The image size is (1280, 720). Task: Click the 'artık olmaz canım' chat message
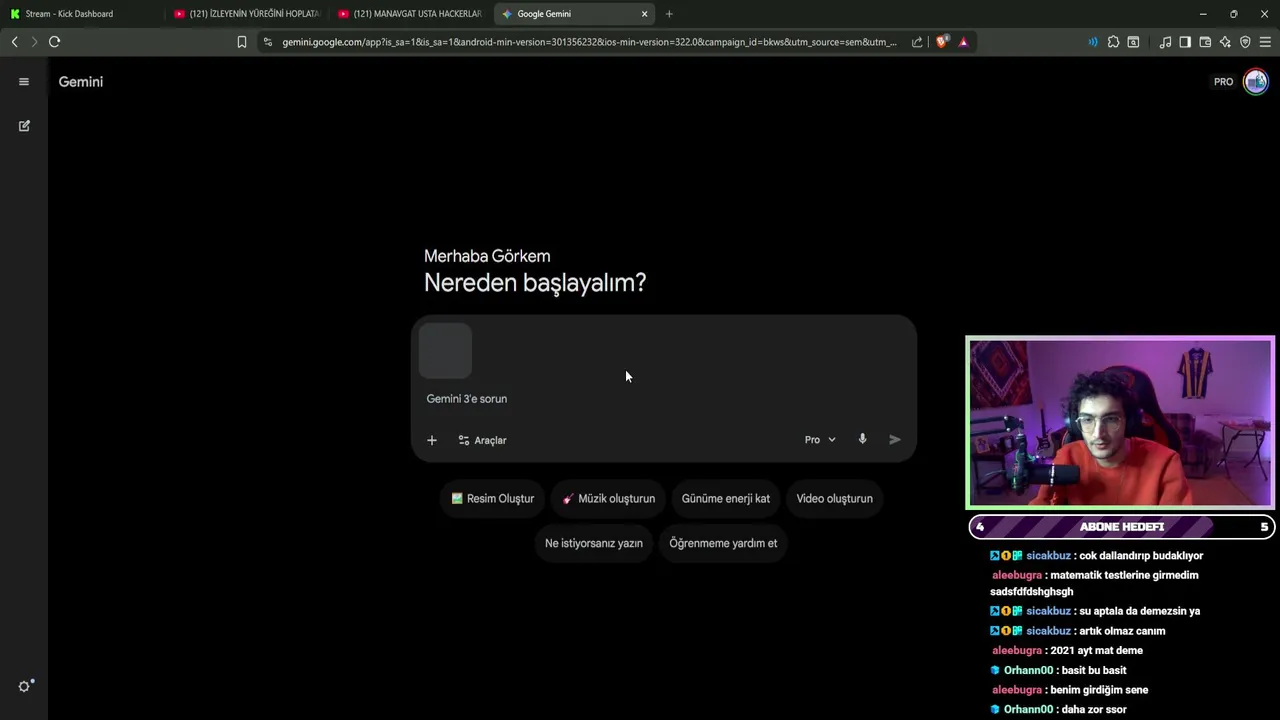point(1122,631)
